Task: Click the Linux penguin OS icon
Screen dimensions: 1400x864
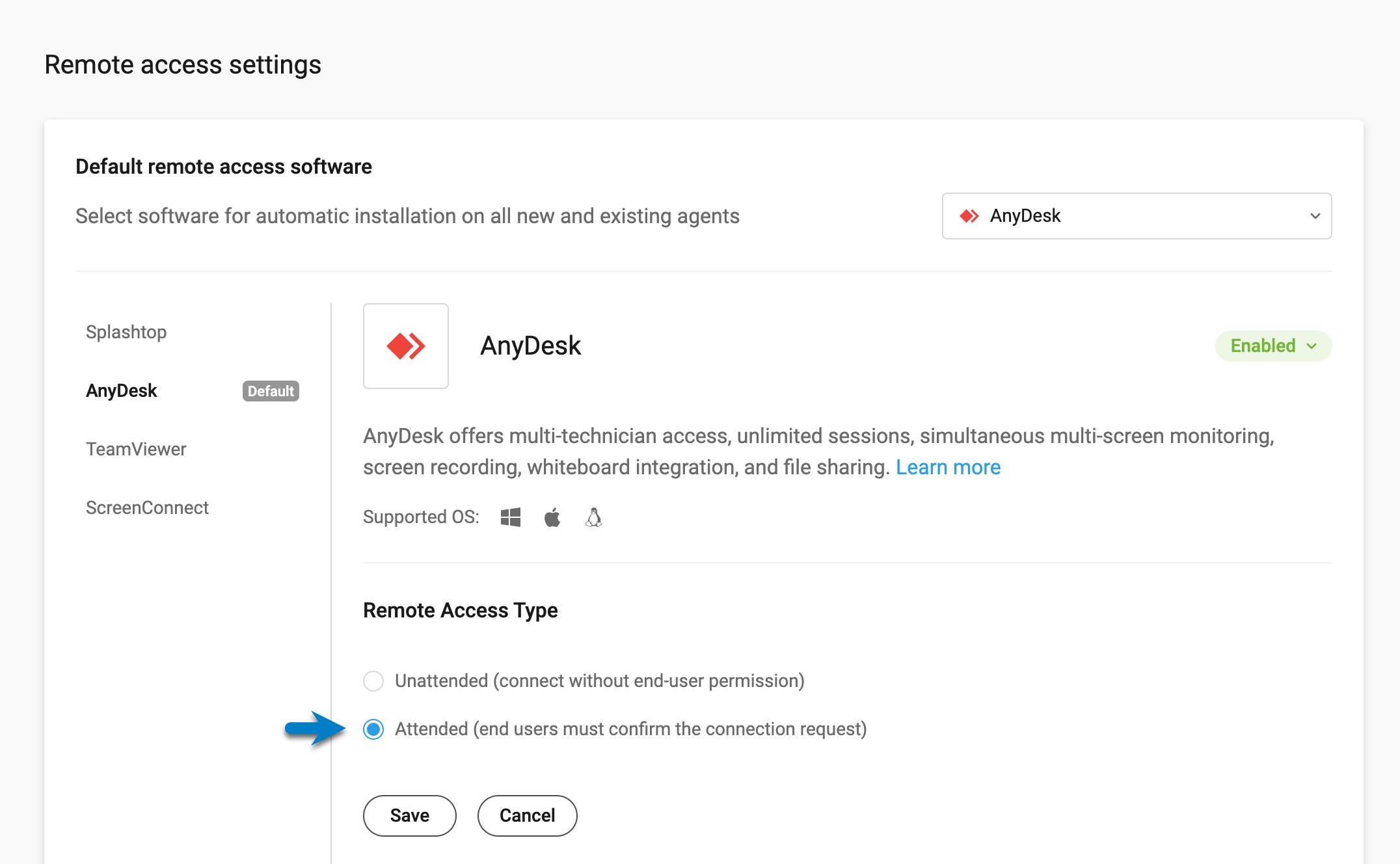Action: tap(594, 517)
